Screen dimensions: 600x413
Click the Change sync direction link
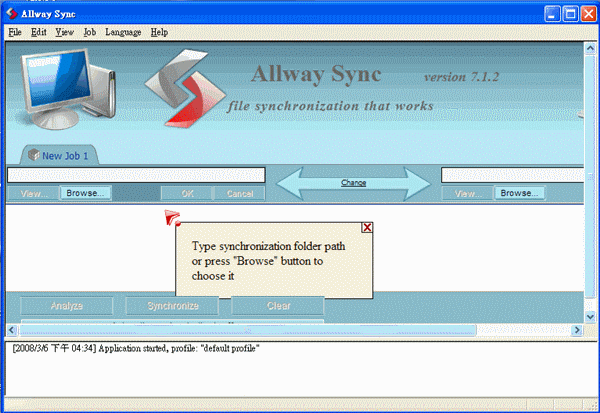(354, 183)
